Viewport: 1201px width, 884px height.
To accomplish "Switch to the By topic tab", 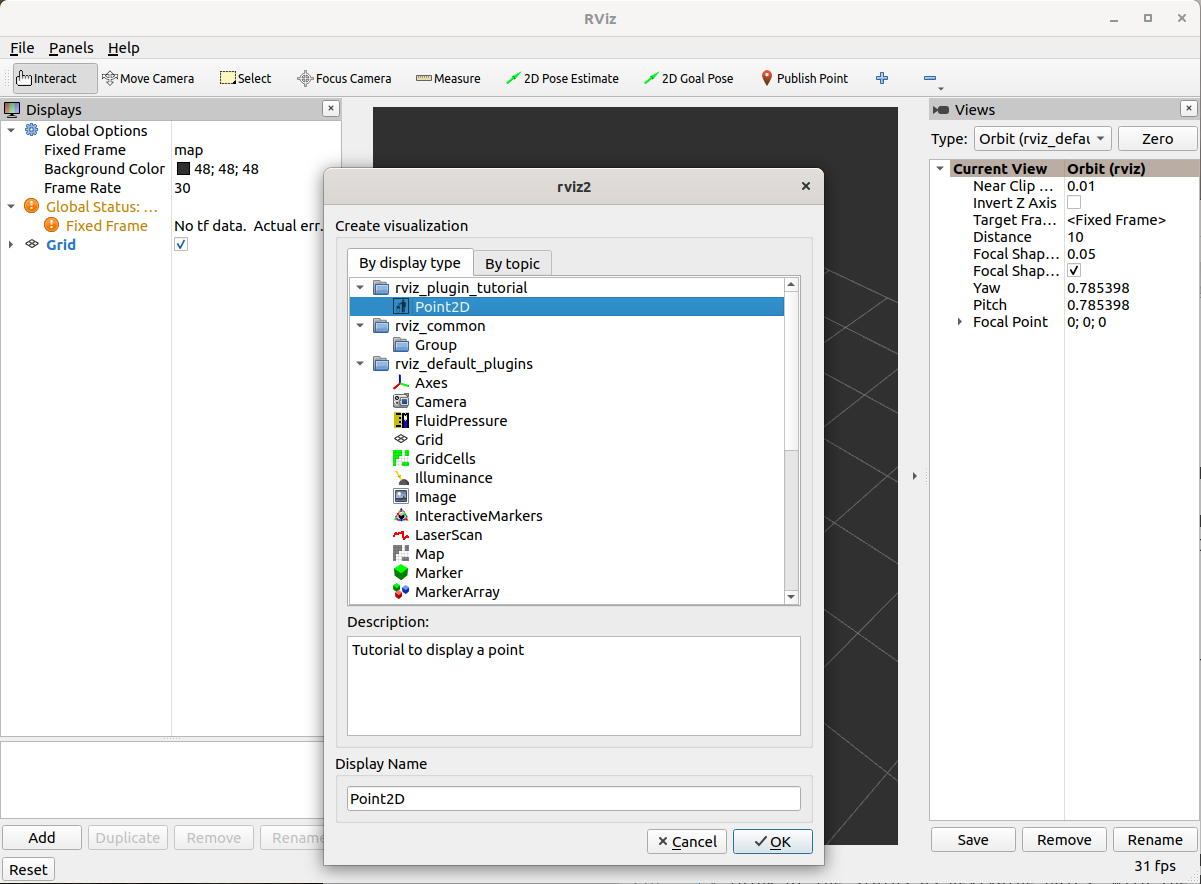I will [x=512, y=263].
